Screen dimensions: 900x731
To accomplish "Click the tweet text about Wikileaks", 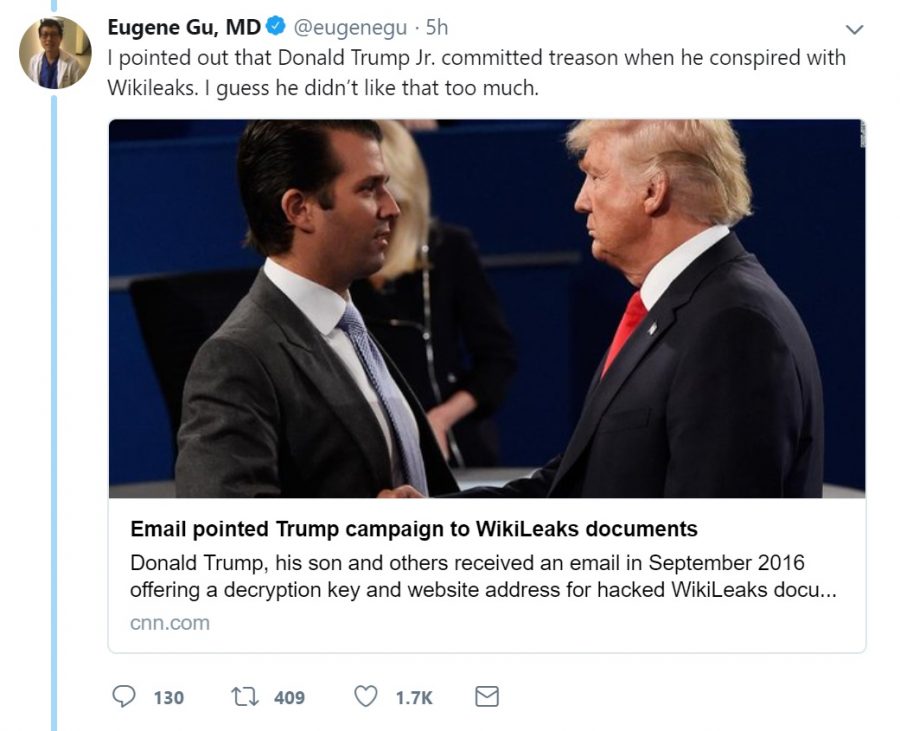I will point(476,73).
